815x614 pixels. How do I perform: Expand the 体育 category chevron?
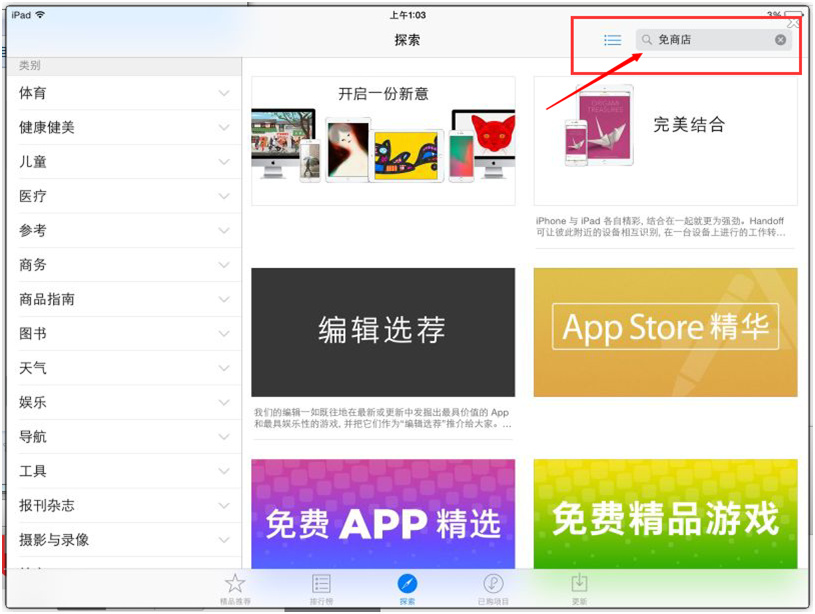coord(224,94)
